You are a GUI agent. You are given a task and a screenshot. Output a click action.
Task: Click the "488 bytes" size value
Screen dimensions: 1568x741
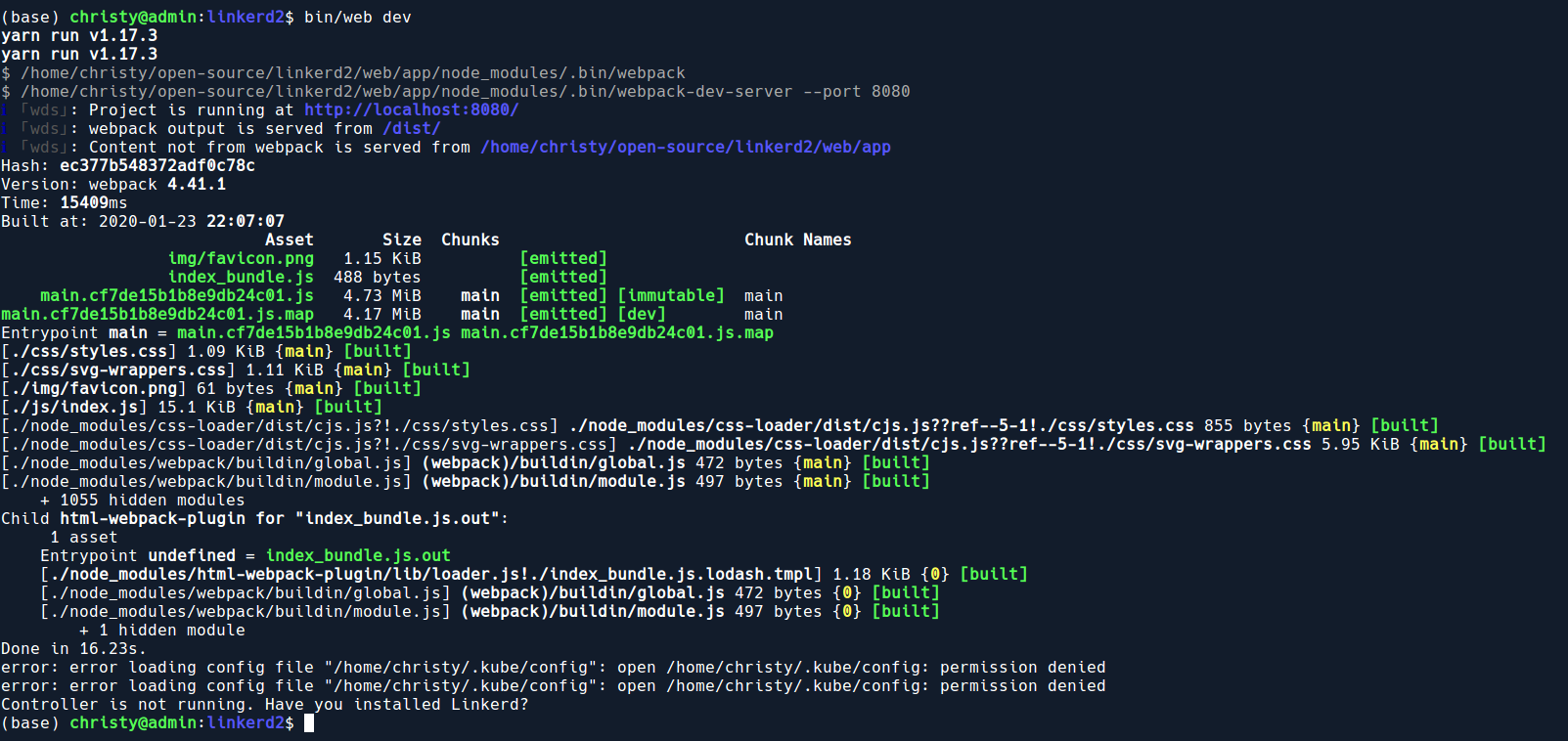tap(378, 277)
